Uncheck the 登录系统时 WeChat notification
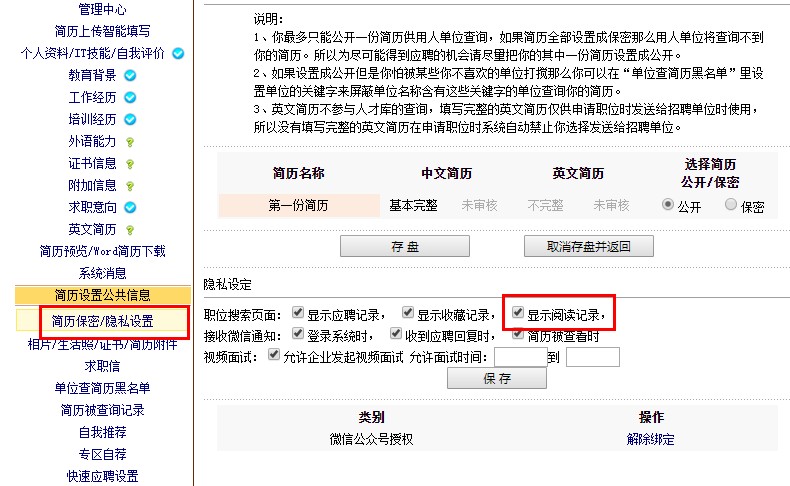The image size is (790, 486). [x=298, y=333]
